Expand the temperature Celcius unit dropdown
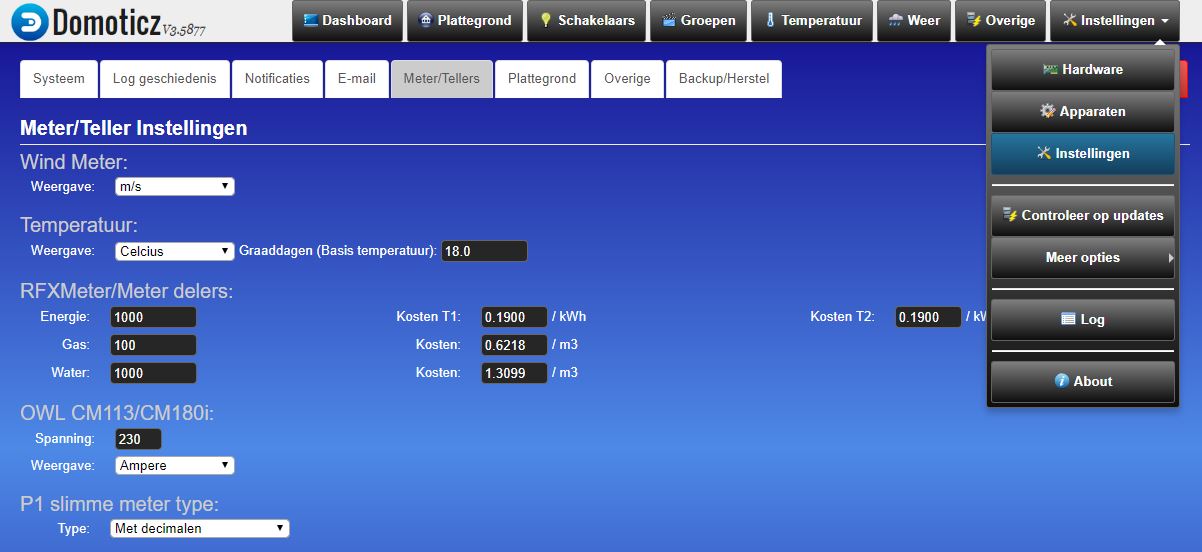 coord(175,252)
